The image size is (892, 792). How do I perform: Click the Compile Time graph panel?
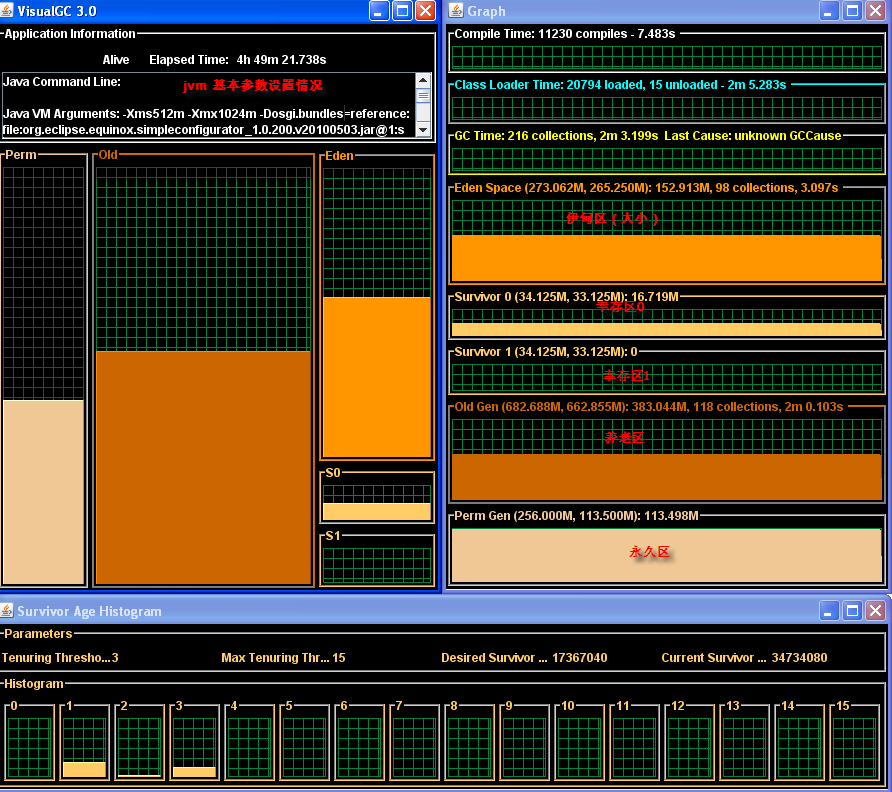point(667,57)
